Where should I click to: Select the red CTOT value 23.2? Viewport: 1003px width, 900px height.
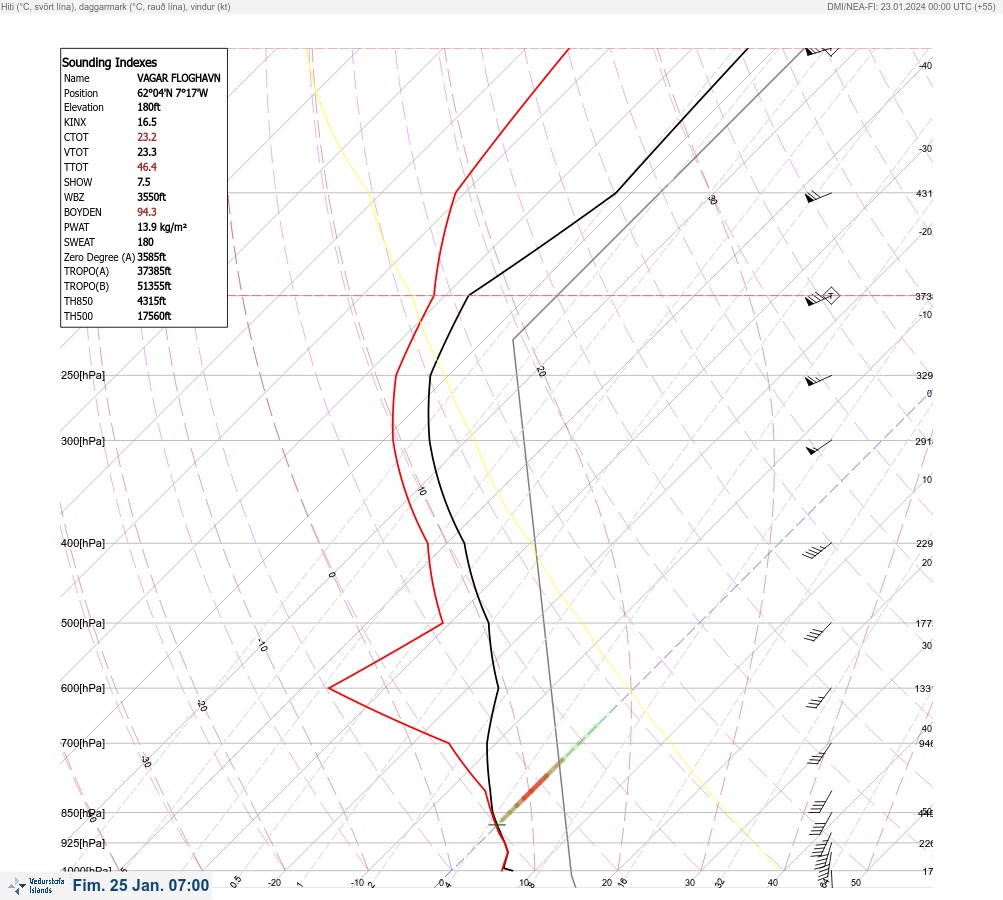(146, 137)
